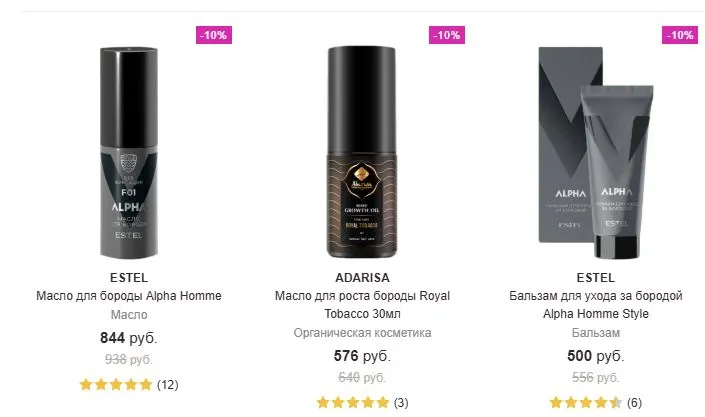This screenshot has height=417, width=705.
Task: Click the star rating under the 844 руб. product
Action: (x=116, y=385)
